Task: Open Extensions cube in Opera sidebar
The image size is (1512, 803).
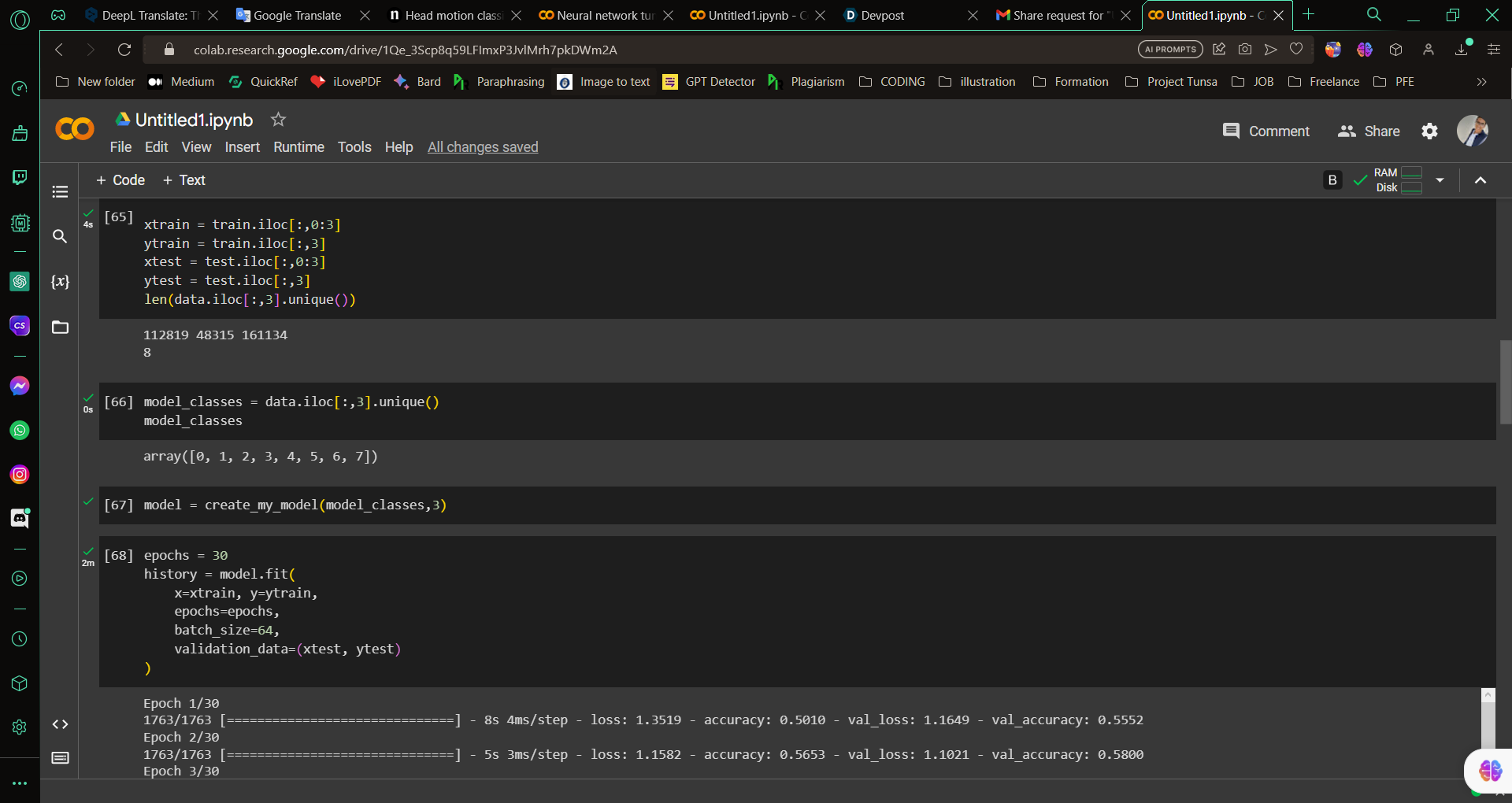Action: 20,683
